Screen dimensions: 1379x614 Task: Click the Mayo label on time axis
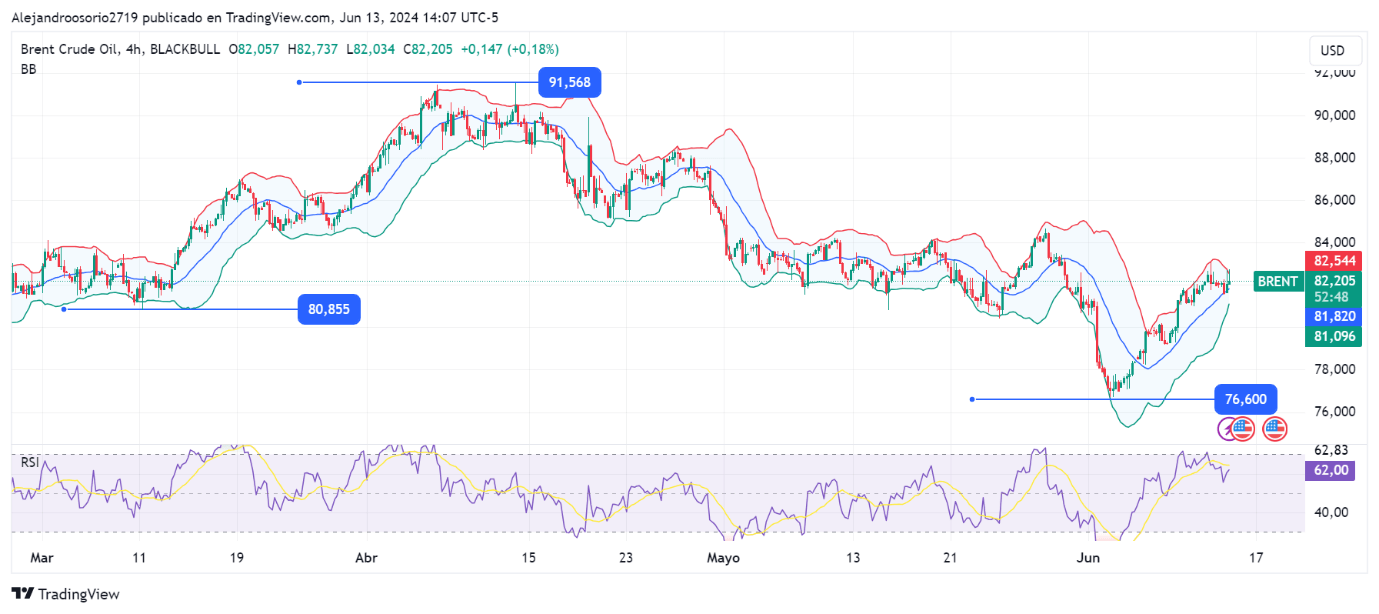tap(723, 558)
